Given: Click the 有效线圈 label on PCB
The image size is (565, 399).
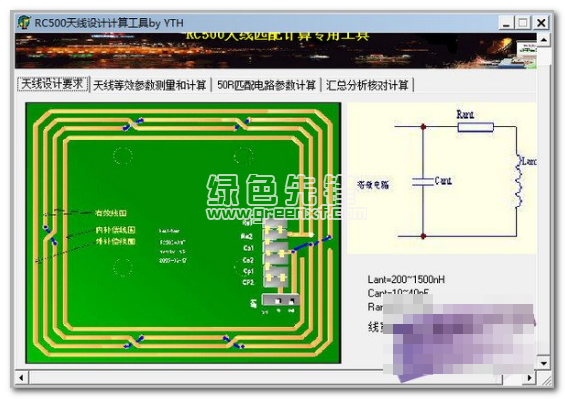Looking at the screenshot, I should click(x=111, y=213).
